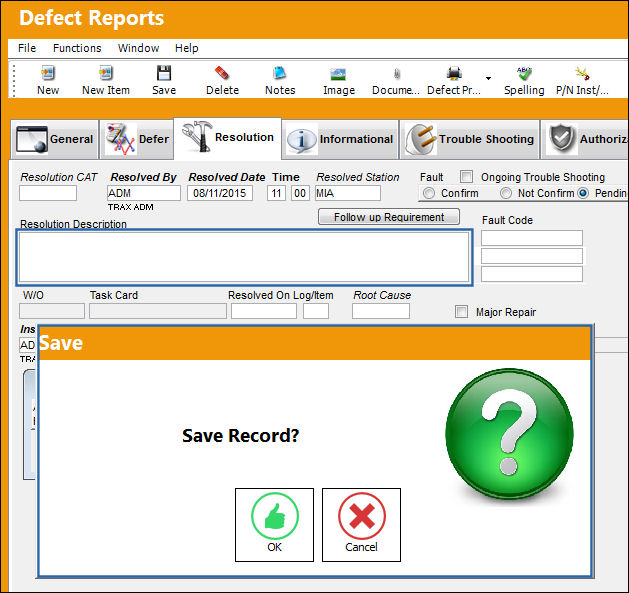The image size is (629, 593).
Task: Click the Resolved On Log field
Action: coord(264,311)
